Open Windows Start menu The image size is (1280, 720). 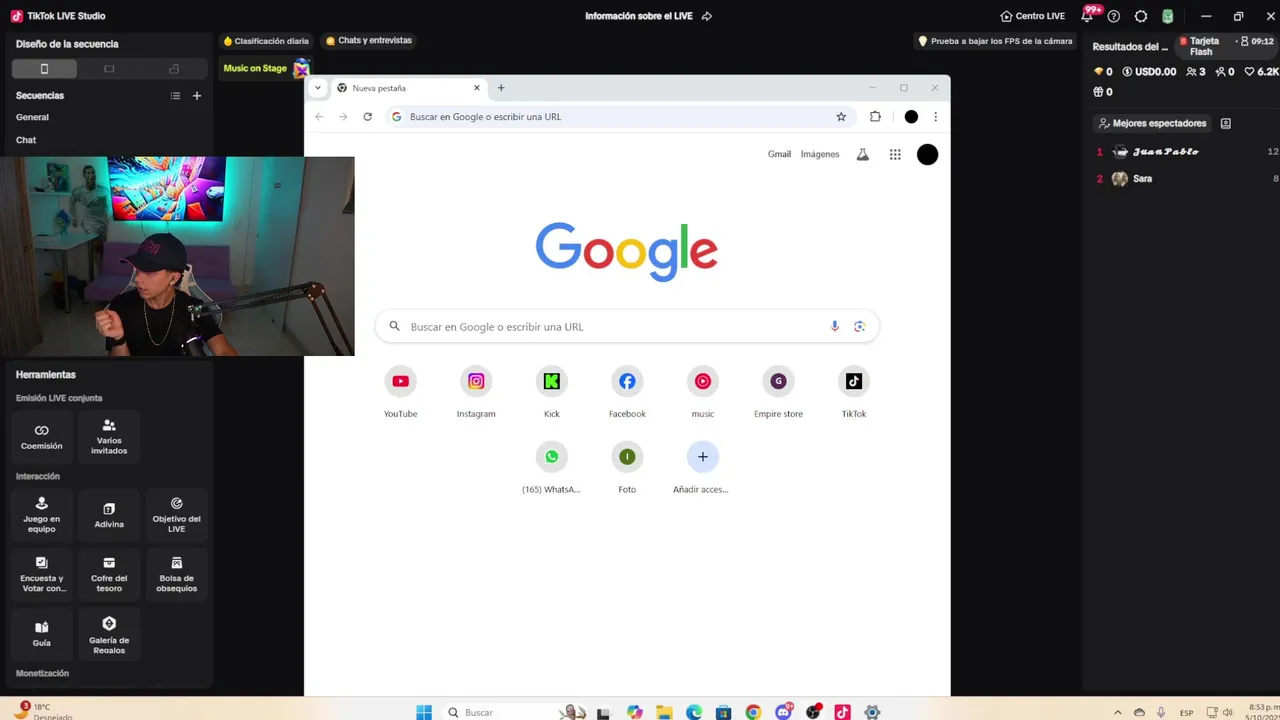click(424, 712)
